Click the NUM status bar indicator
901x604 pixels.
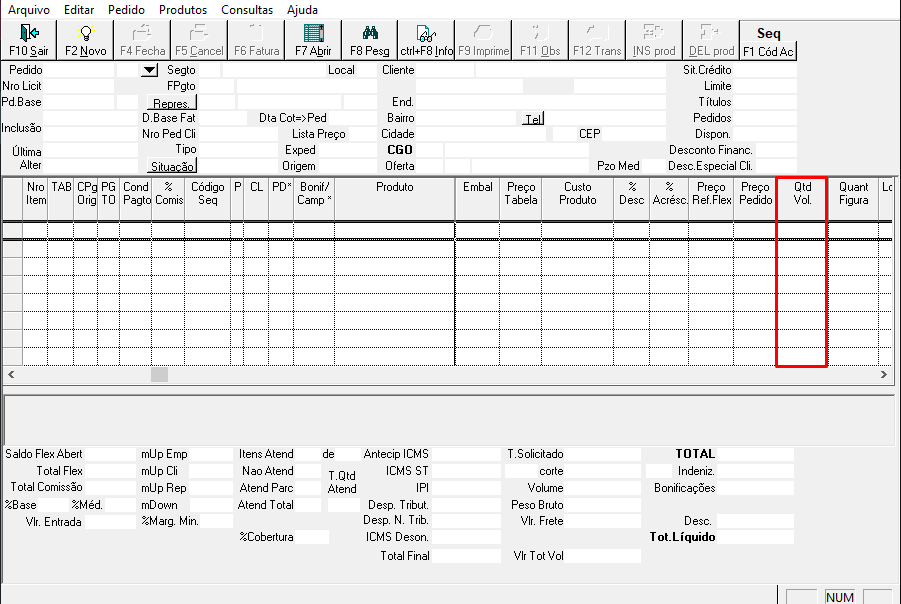click(839, 597)
